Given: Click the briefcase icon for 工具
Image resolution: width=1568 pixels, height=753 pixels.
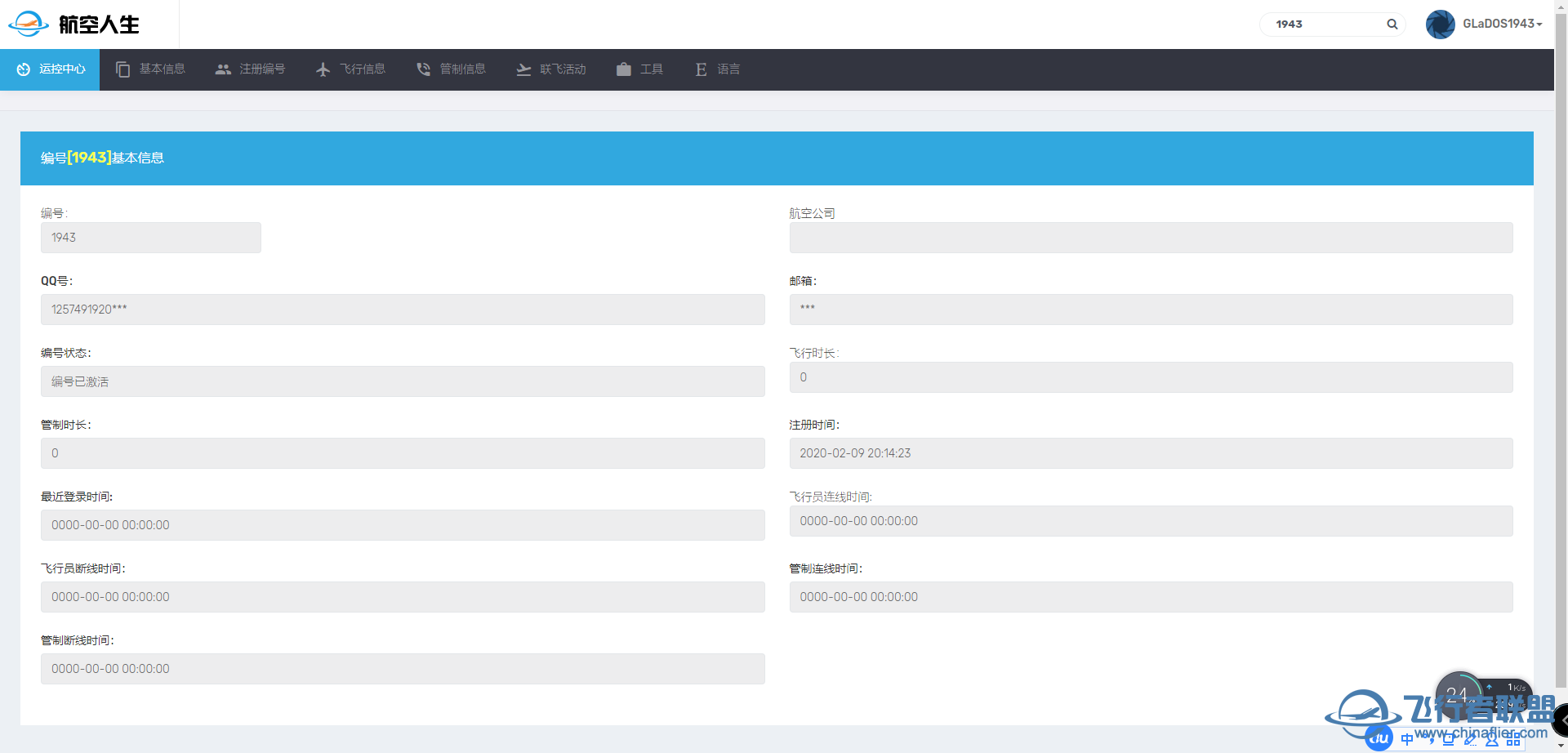Looking at the screenshot, I should 624,69.
